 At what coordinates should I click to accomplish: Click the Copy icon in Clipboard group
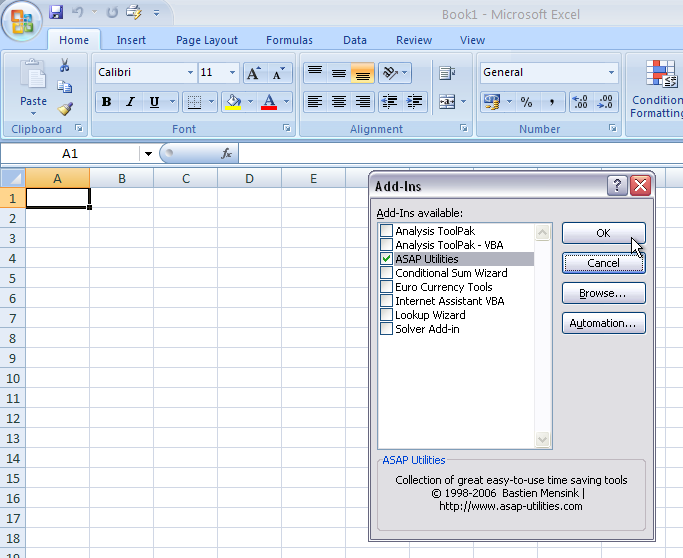64,87
